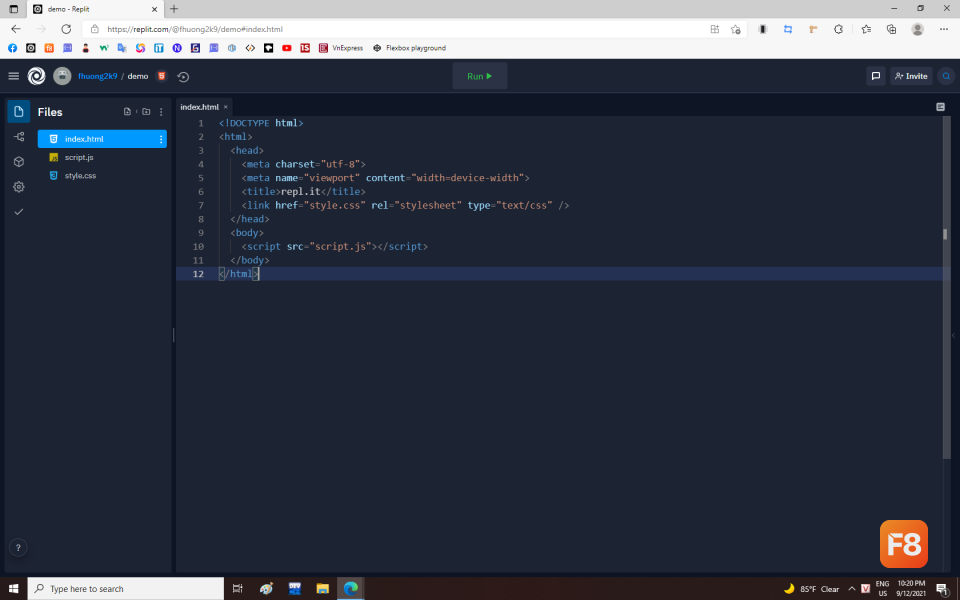Viewport: 960px width, 600px height.
Task: Open Files panel three-dot options menu
Action: pos(161,112)
